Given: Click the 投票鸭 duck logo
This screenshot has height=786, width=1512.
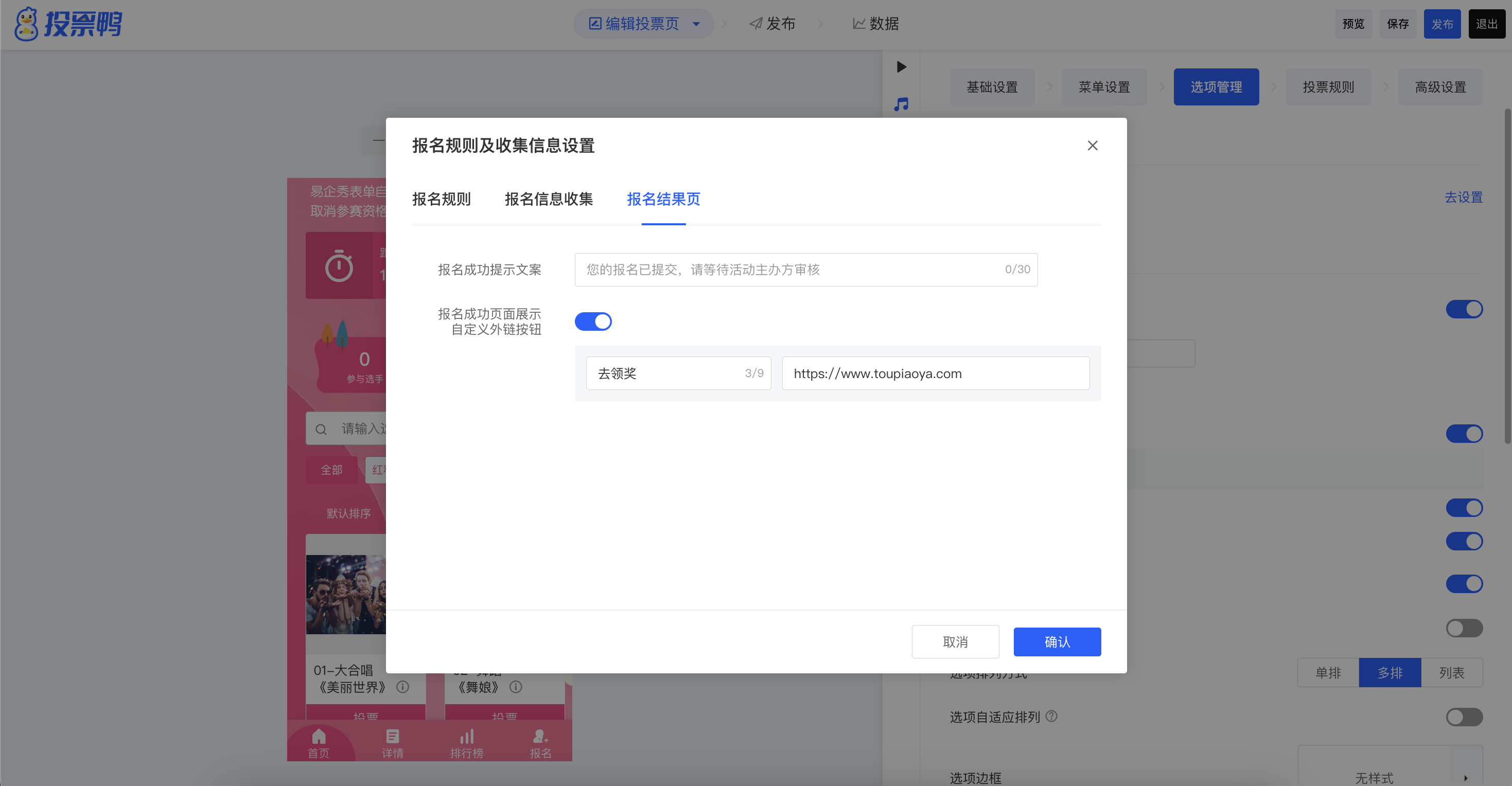Looking at the screenshot, I should point(27,24).
